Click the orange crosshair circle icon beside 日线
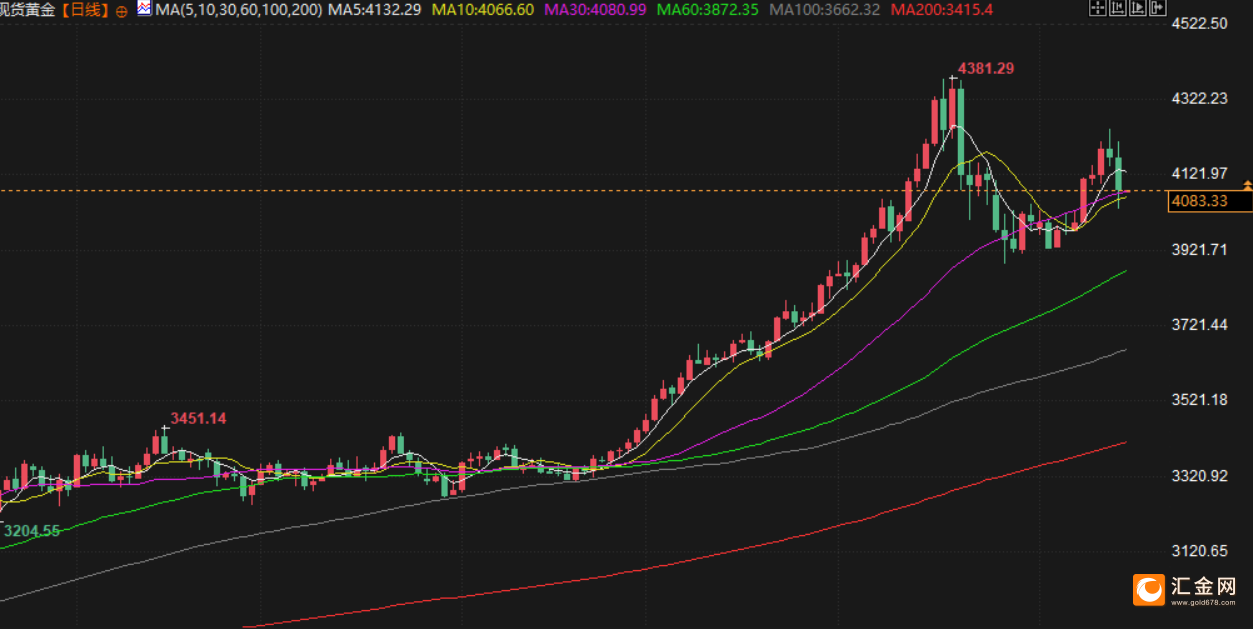Viewport: 1253px width, 629px height. 121,10
